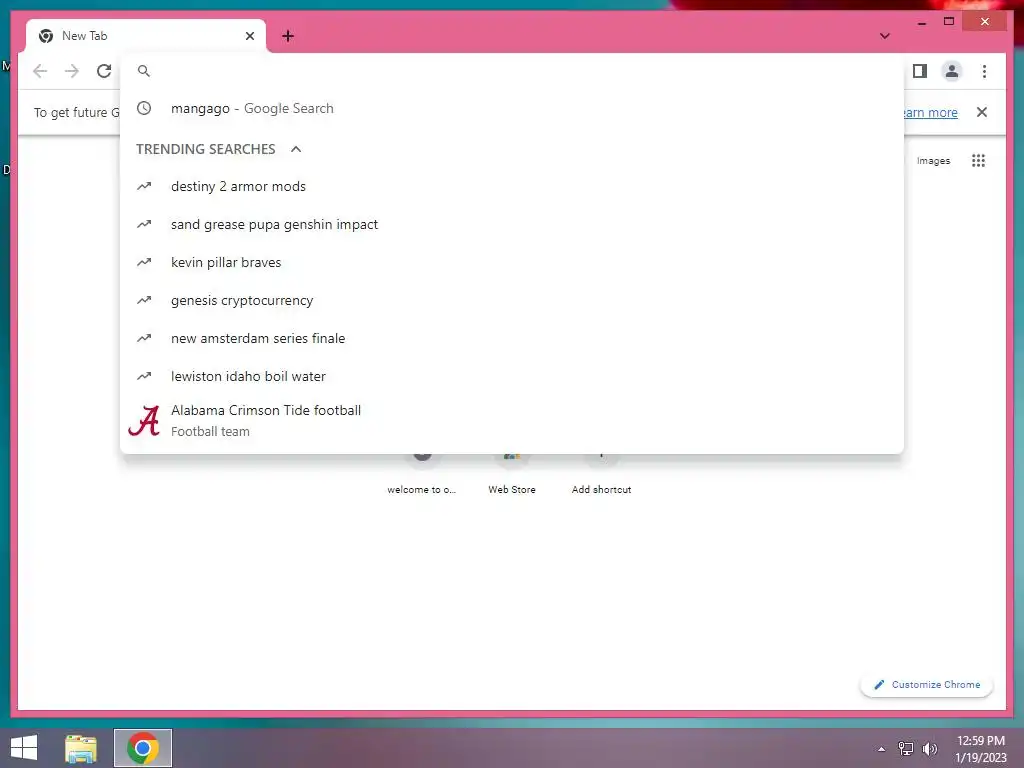The width and height of the screenshot is (1024, 768).
Task: Click the Chrome taskbar icon
Action: coord(143,748)
